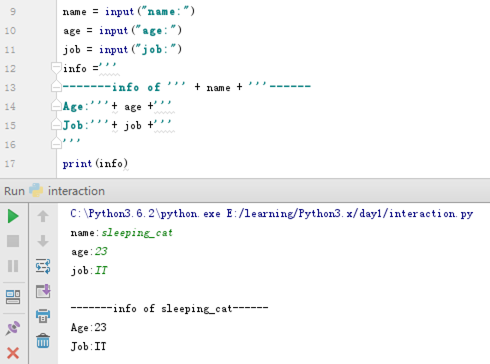The width and height of the screenshot is (490, 364).
Task: Click the green Rerun button
Action: pos(13,216)
